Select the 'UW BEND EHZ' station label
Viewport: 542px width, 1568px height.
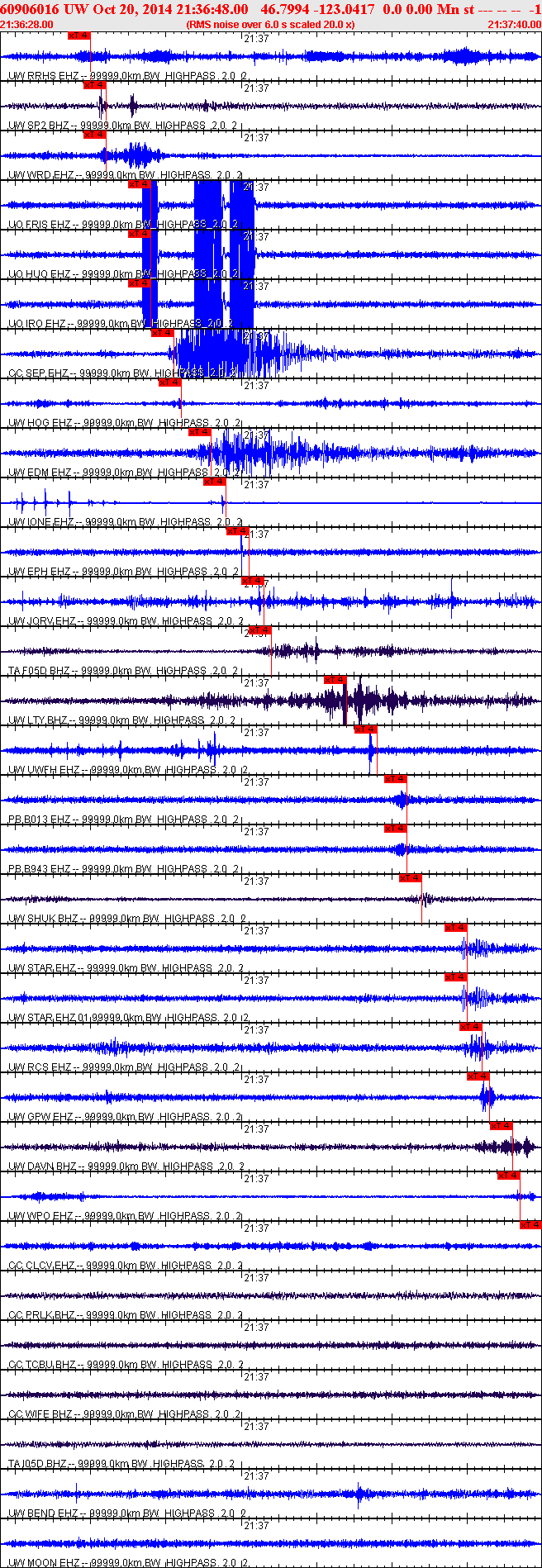[x=43, y=1513]
